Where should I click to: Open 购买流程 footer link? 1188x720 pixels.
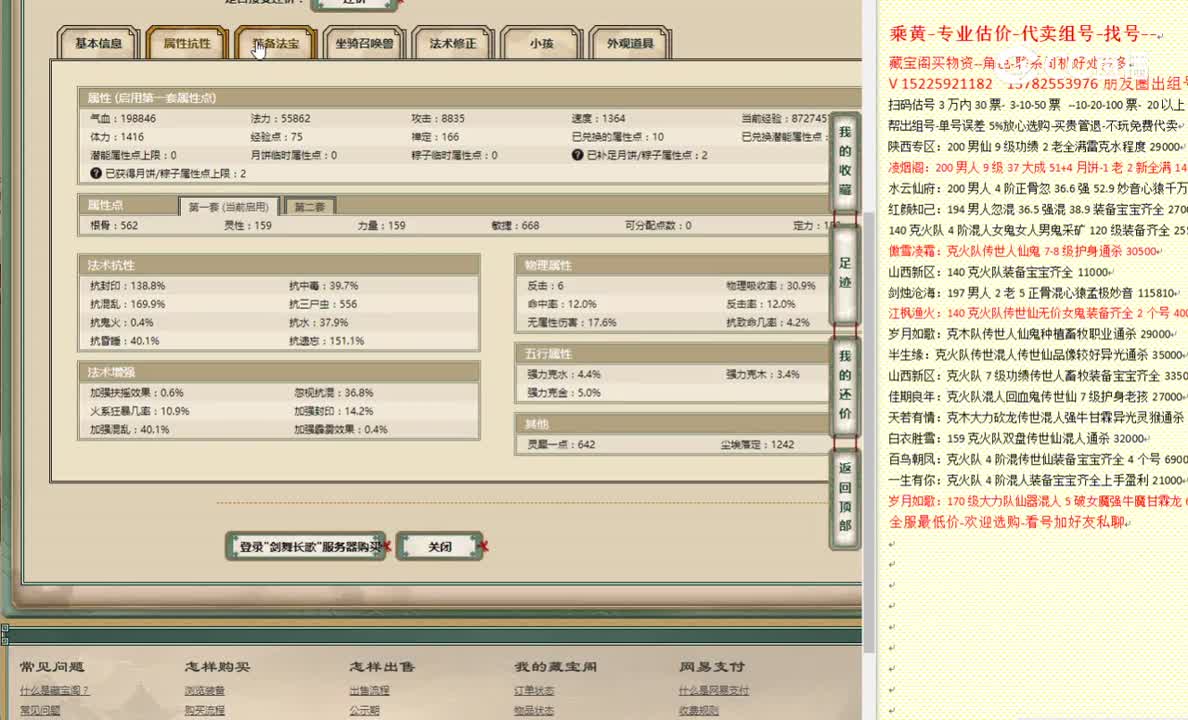click(x=205, y=710)
